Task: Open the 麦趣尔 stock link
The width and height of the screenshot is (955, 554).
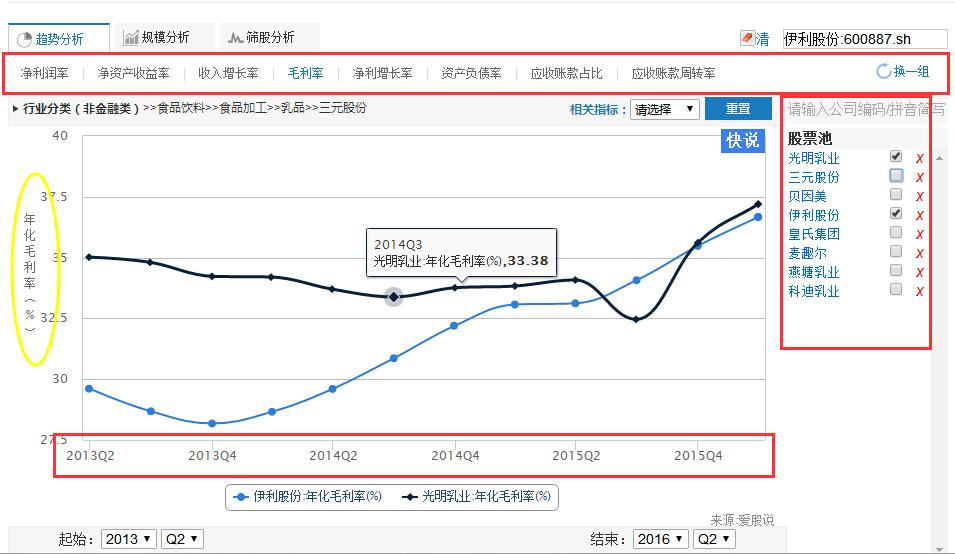Action: [x=808, y=253]
